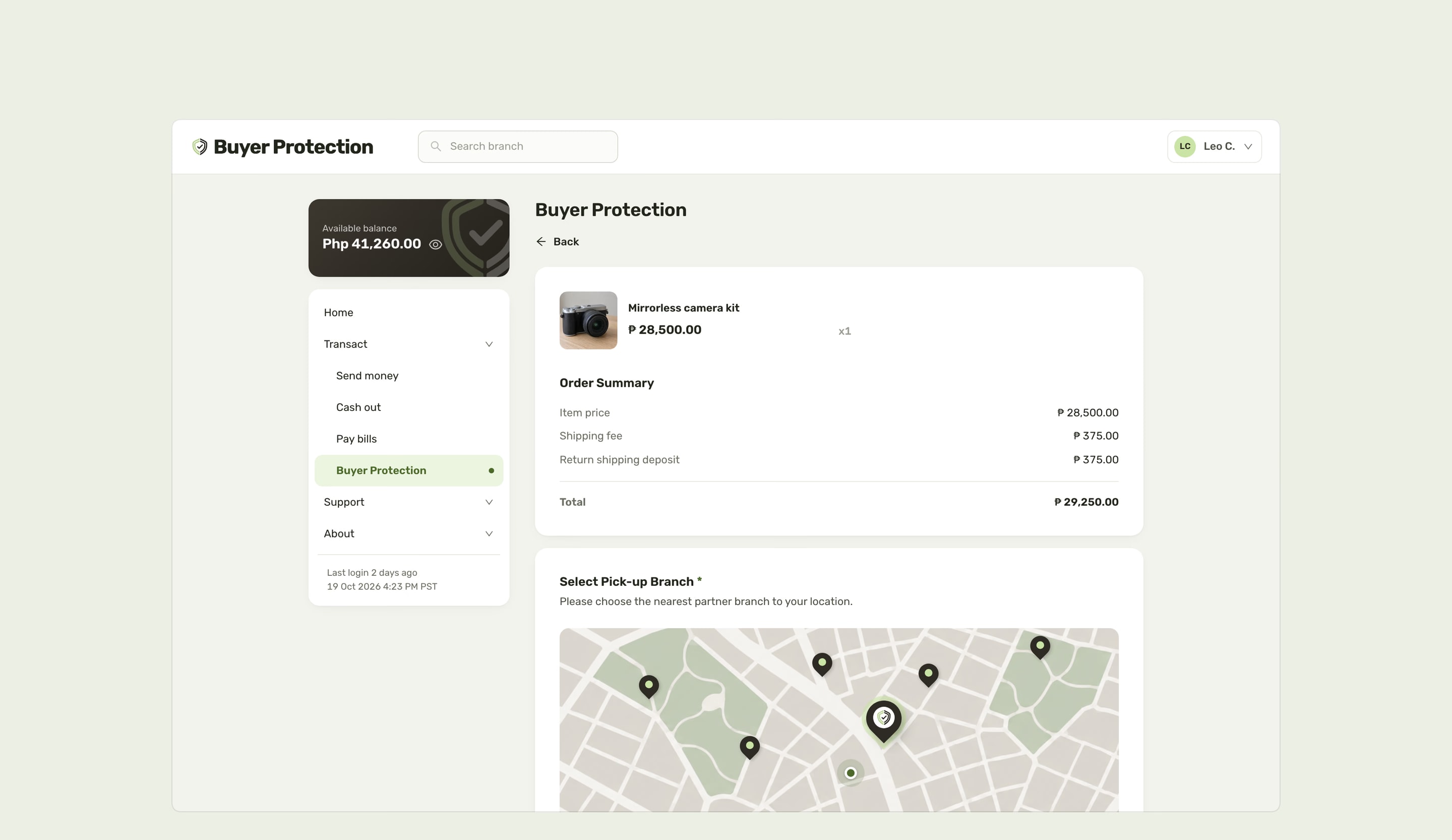1452x840 pixels.
Task: Select the top-right map branch pin
Action: tap(1040, 647)
